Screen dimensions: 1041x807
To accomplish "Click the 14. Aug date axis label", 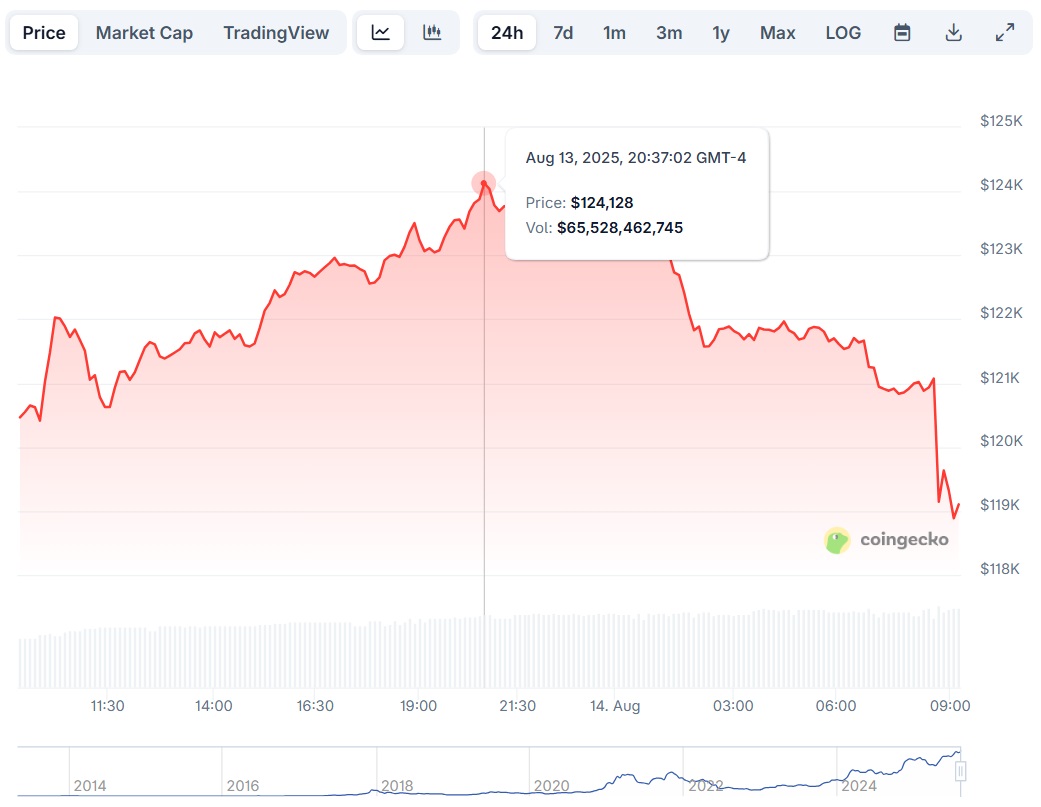I will coord(615,706).
